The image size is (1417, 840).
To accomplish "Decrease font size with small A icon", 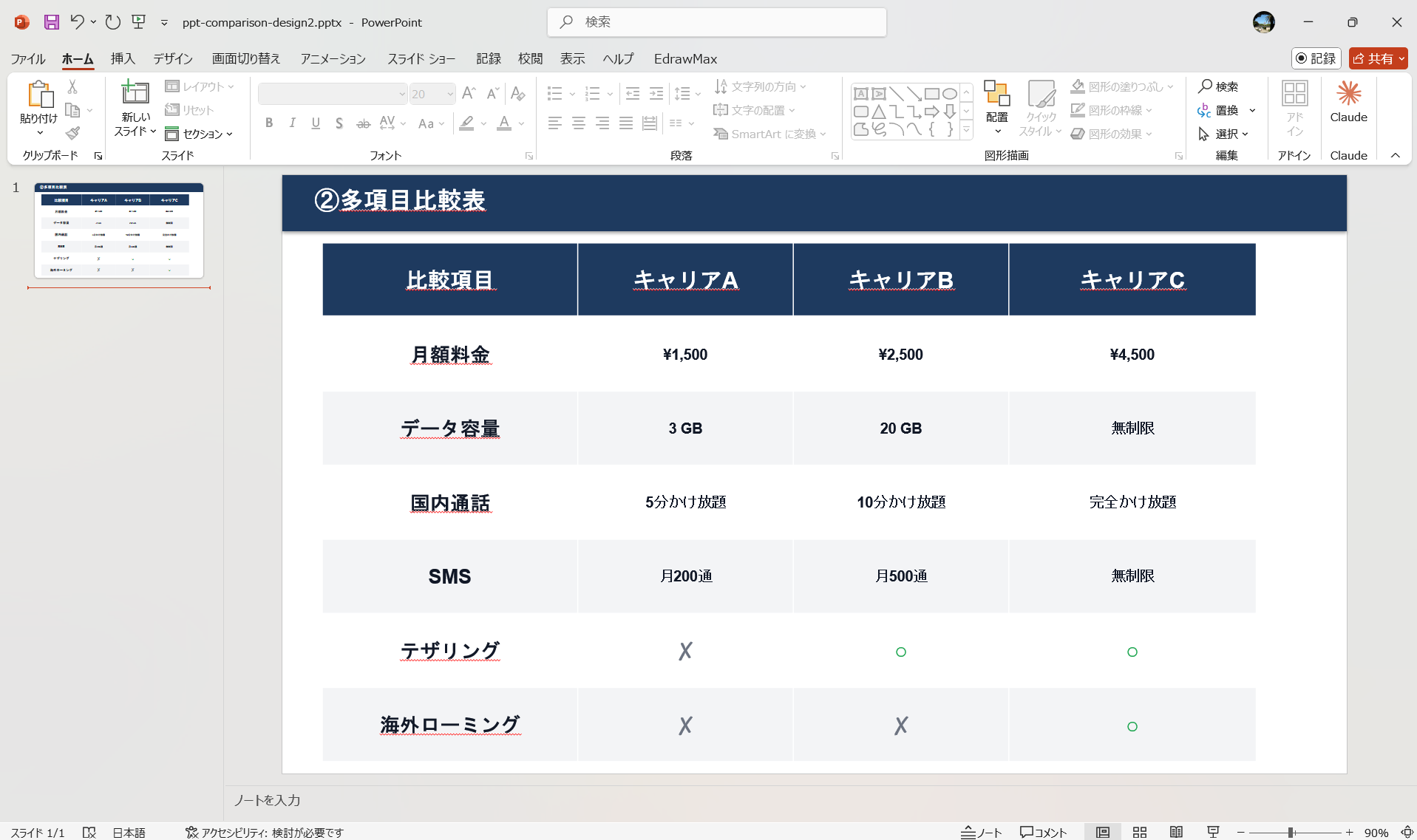I will pyautogui.click(x=492, y=94).
